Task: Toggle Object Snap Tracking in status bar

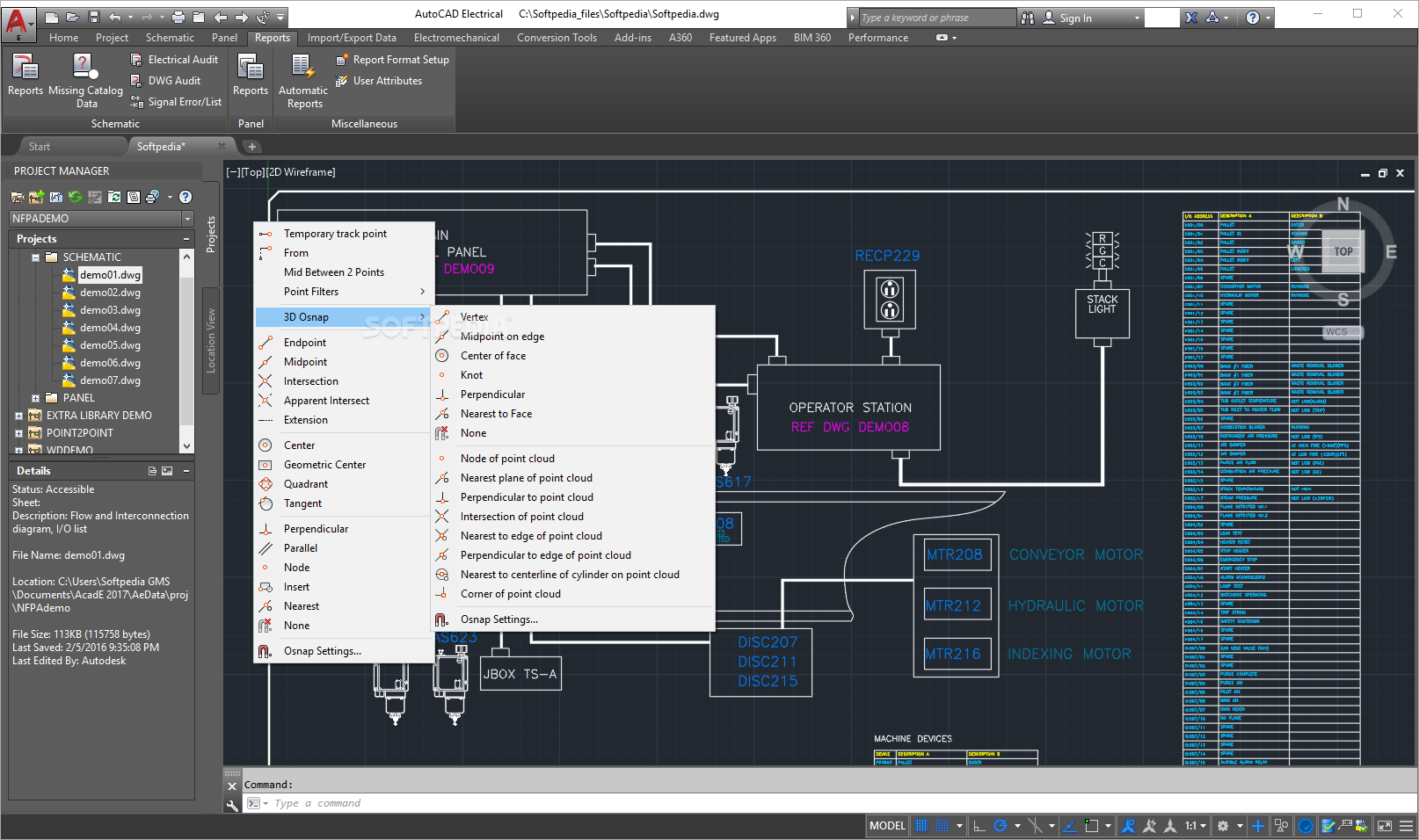Action: pos(1070,826)
